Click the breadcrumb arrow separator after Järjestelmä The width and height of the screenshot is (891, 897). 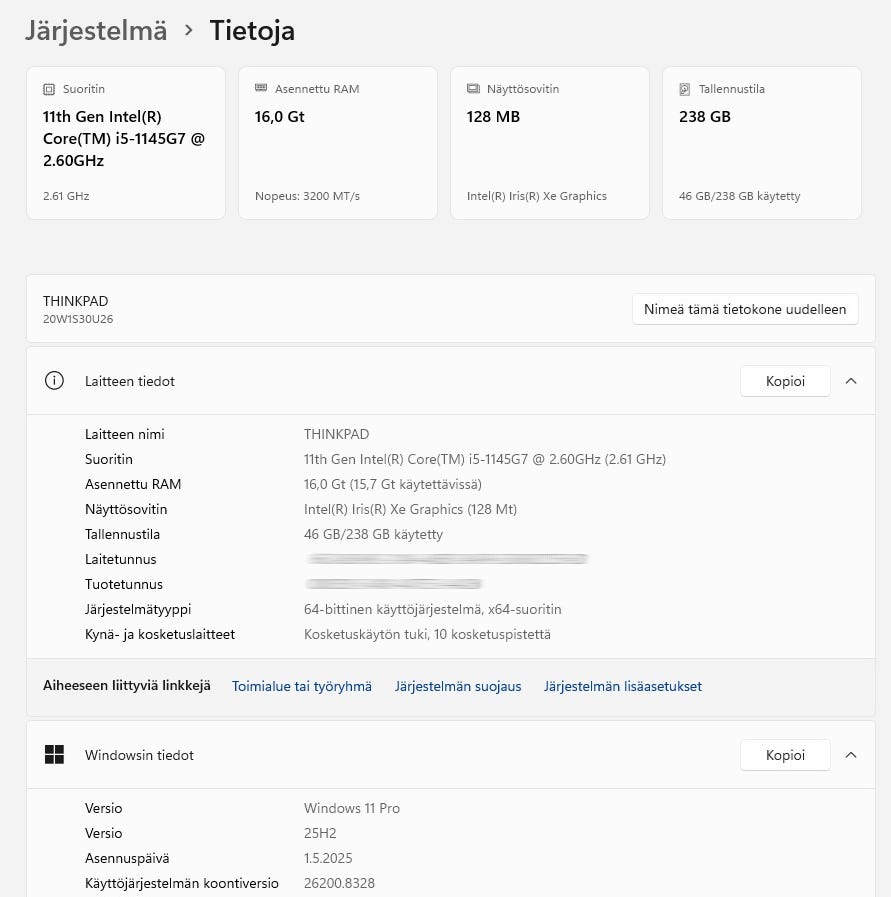pyautogui.click(x=189, y=30)
